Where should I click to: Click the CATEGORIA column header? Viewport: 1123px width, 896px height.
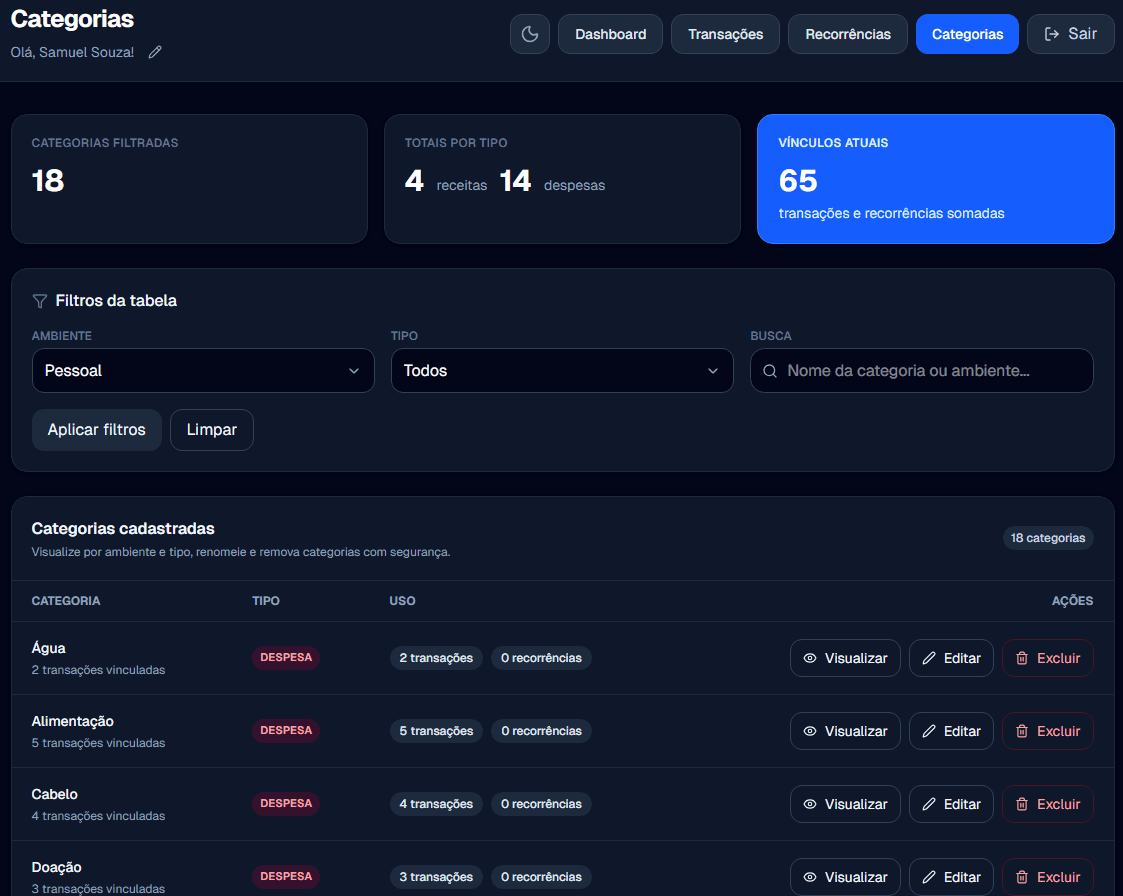66,601
